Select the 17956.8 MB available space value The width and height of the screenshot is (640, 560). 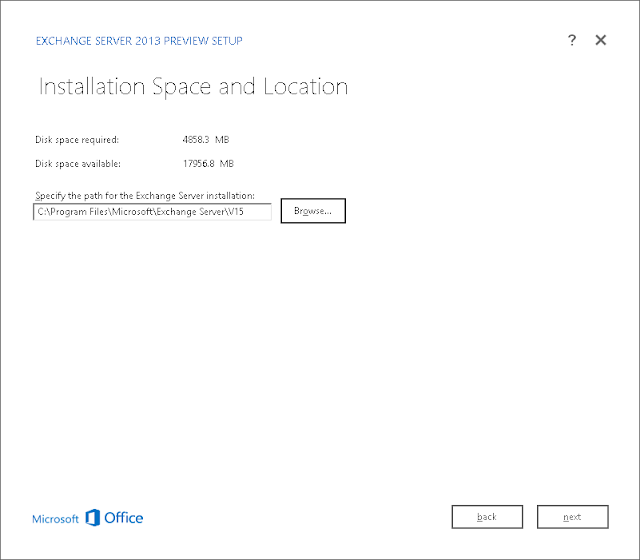[208, 164]
